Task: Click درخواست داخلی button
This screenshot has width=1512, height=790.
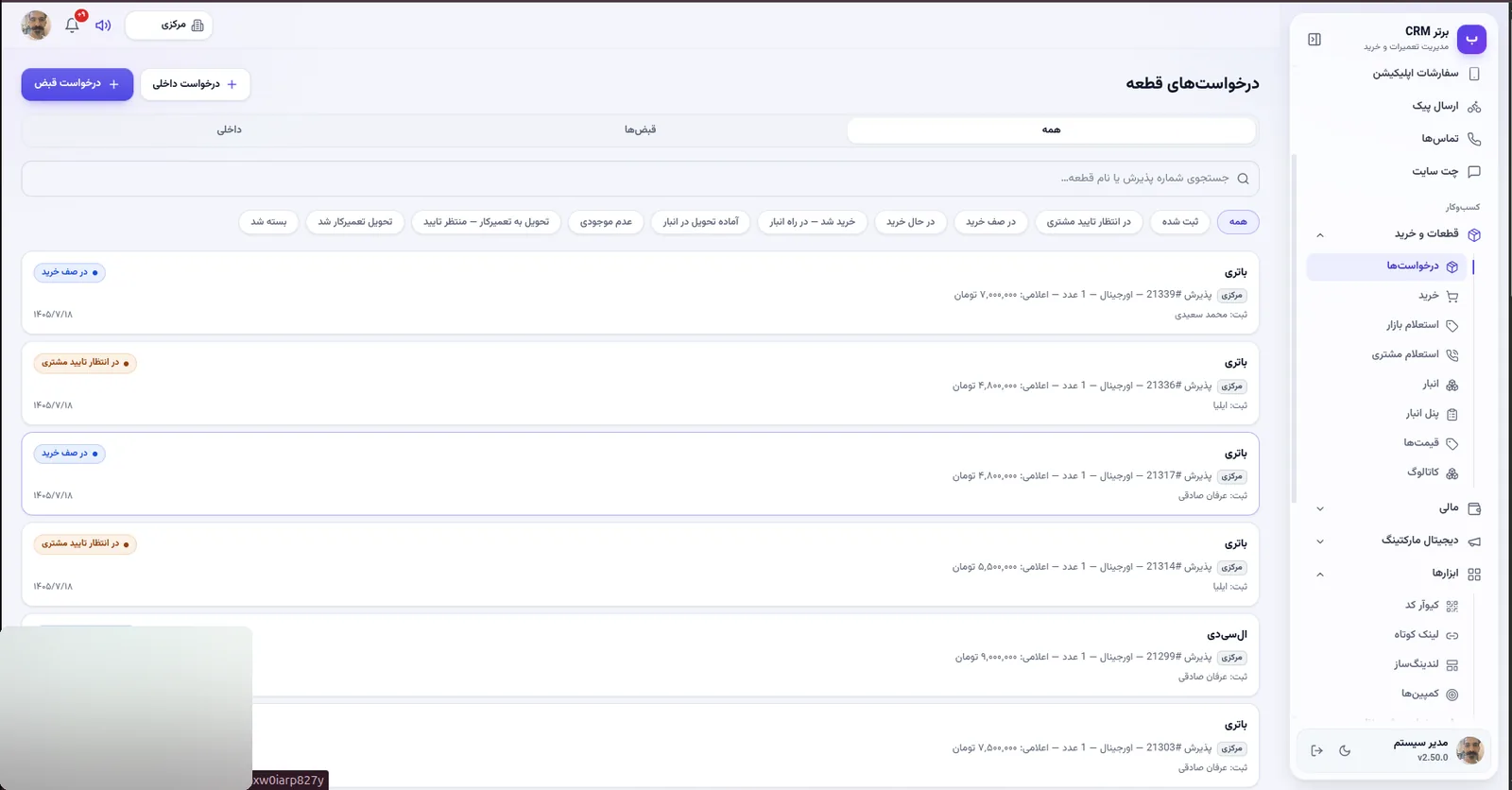Action: click(x=196, y=84)
